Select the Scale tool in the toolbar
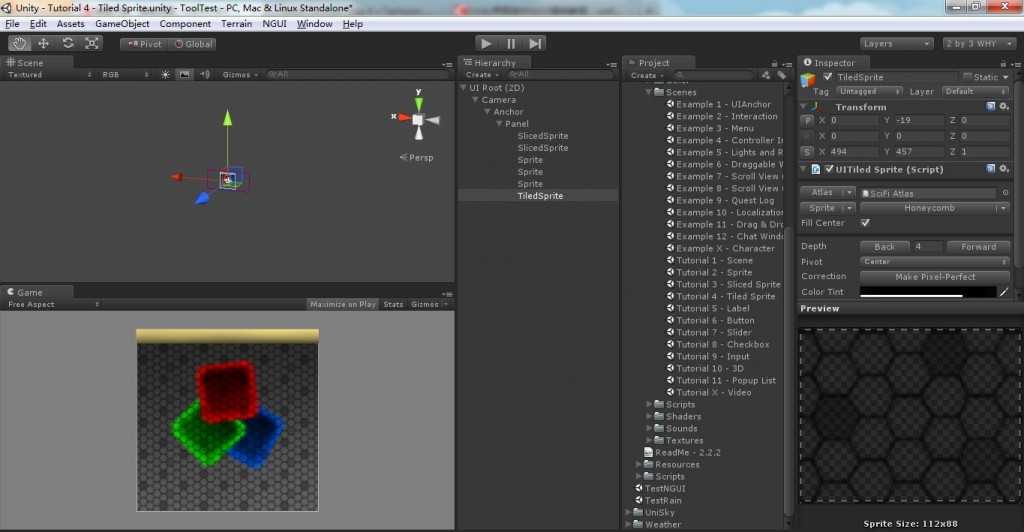This screenshot has height=532, width=1024. (x=91, y=44)
